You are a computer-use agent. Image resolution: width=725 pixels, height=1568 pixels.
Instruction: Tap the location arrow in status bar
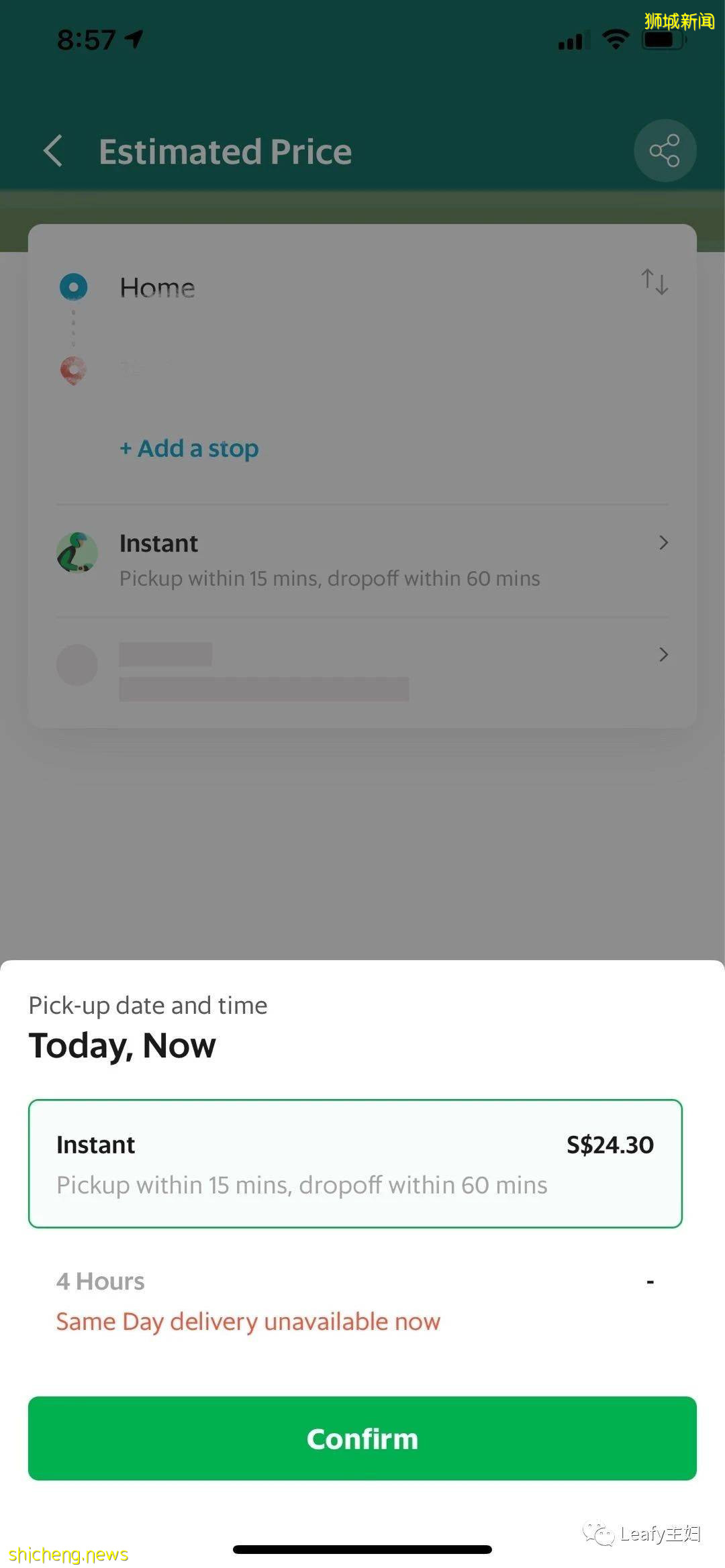[x=135, y=39]
